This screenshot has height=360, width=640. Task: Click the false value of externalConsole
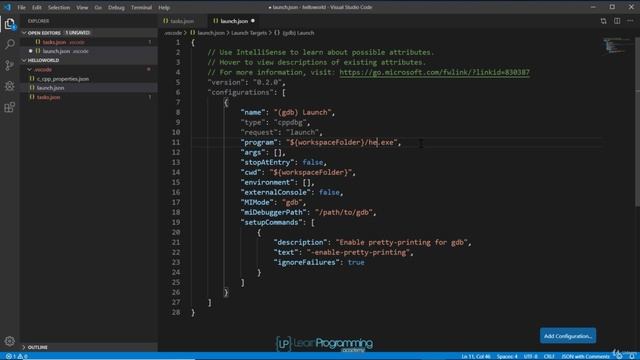(x=329, y=192)
